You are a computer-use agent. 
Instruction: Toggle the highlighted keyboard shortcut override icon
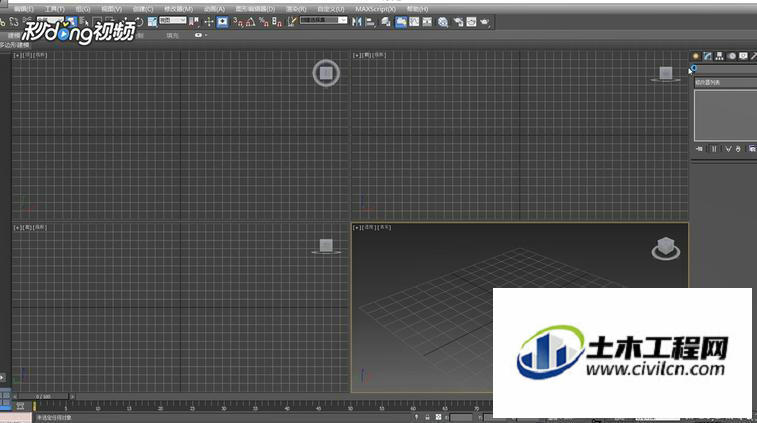(x=222, y=22)
